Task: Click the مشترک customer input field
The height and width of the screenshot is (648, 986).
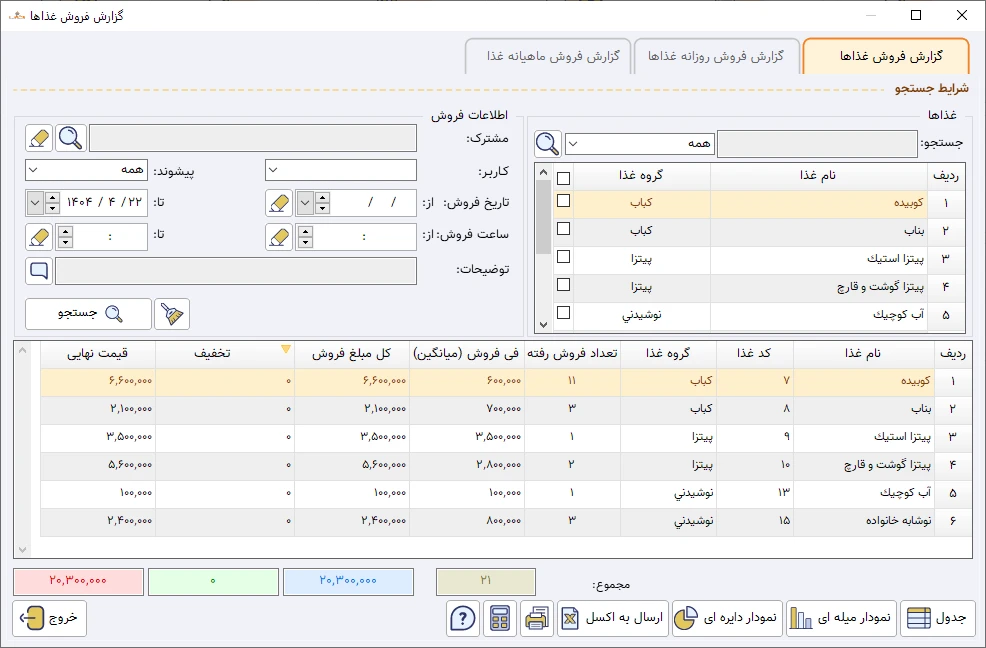Action: click(253, 138)
